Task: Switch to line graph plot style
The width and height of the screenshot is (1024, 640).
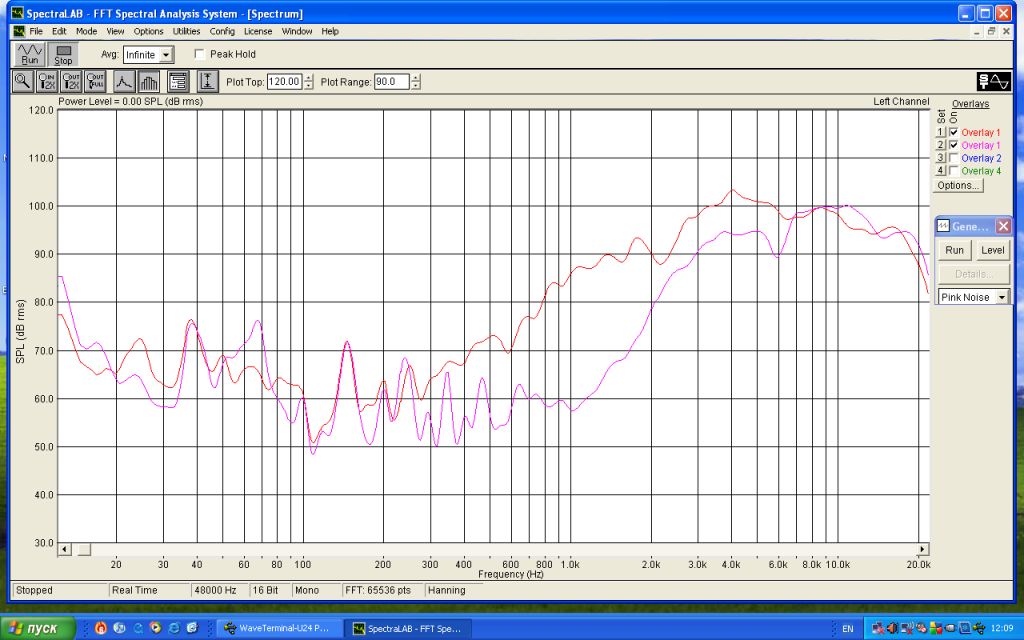Action: coord(124,82)
